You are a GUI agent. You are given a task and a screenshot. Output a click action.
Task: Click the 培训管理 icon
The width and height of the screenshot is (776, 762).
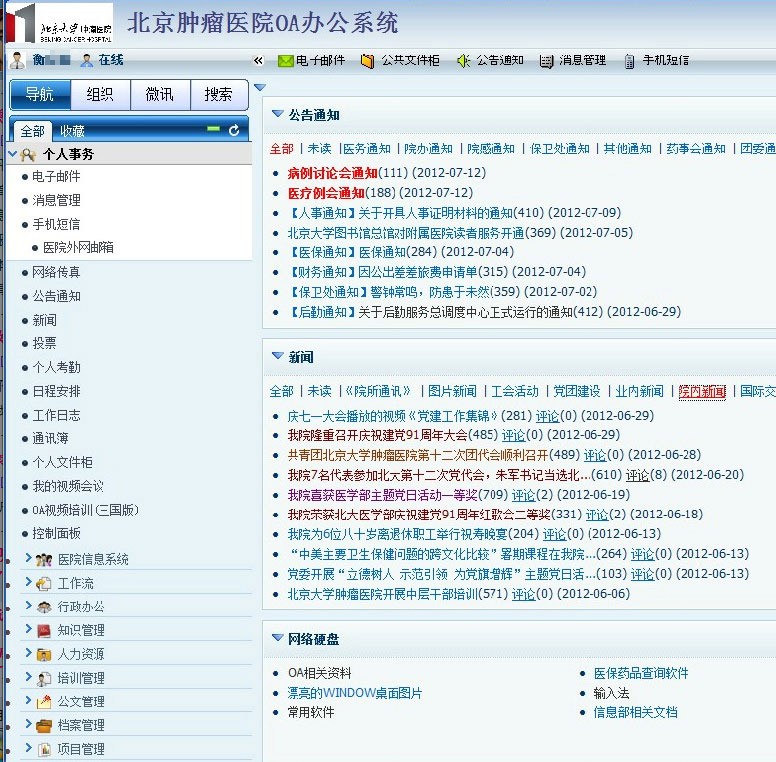(x=44, y=678)
